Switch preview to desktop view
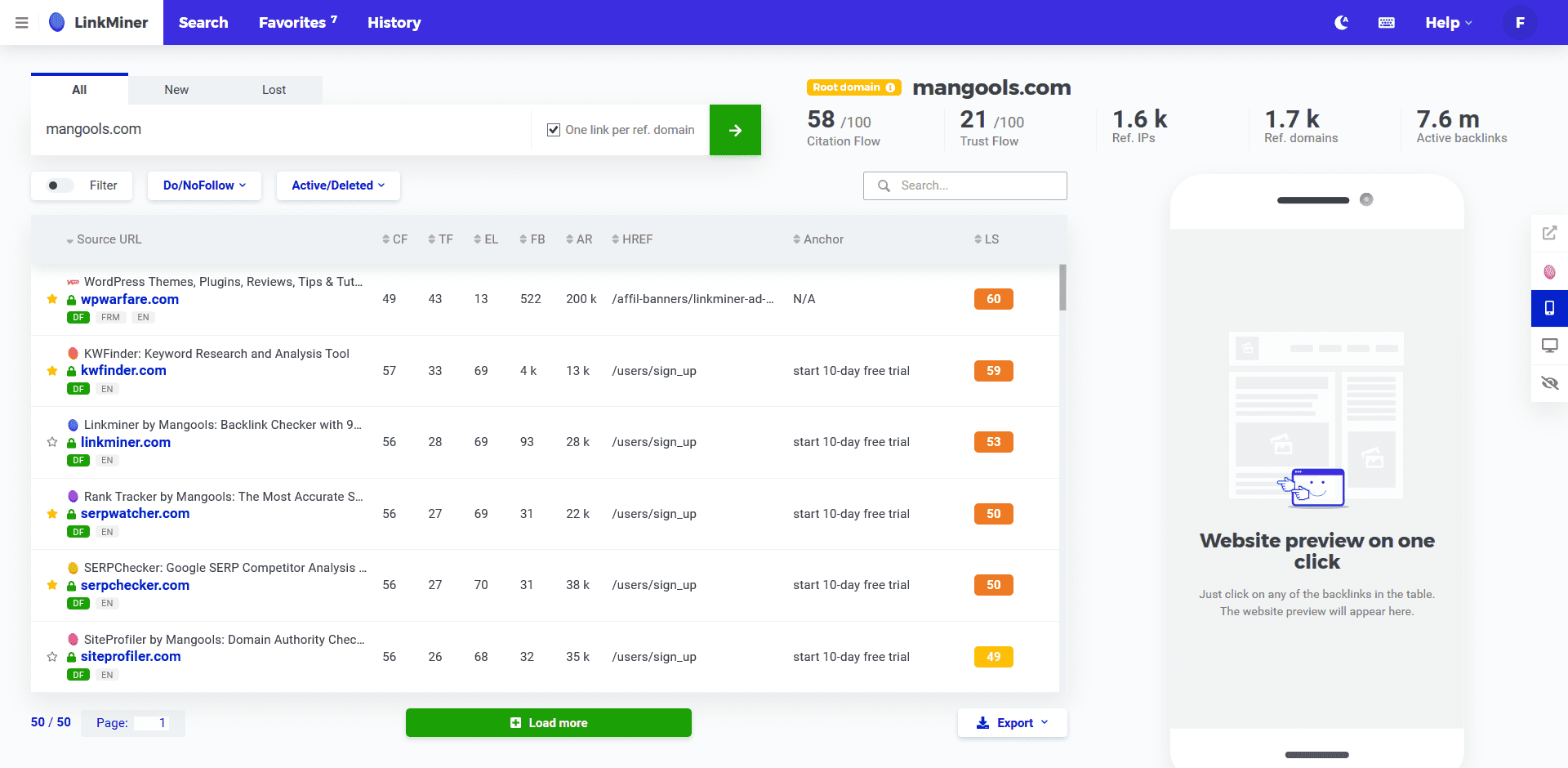The width and height of the screenshot is (1568, 768). point(1549,346)
